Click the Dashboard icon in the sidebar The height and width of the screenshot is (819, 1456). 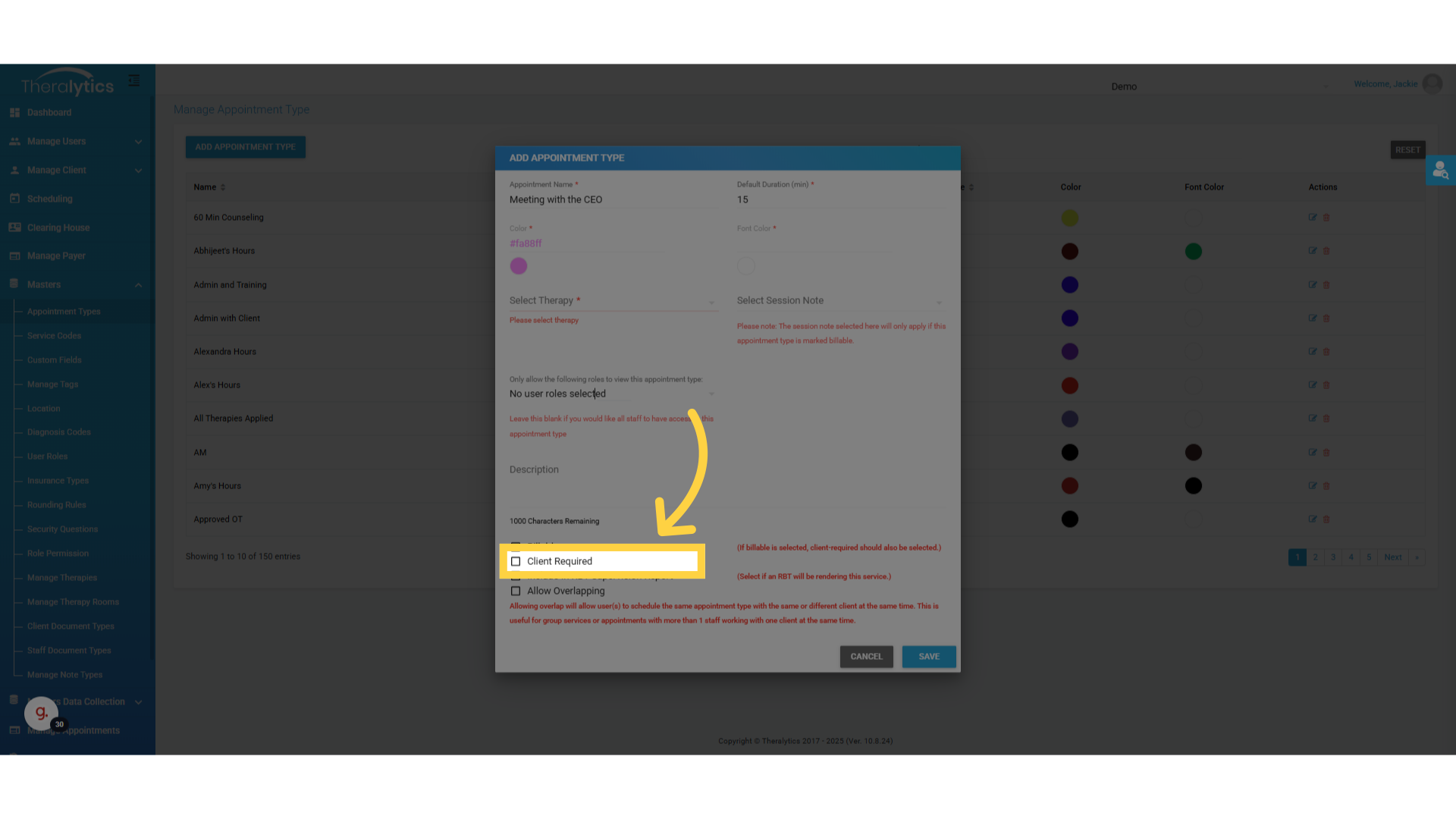pyautogui.click(x=14, y=112)
